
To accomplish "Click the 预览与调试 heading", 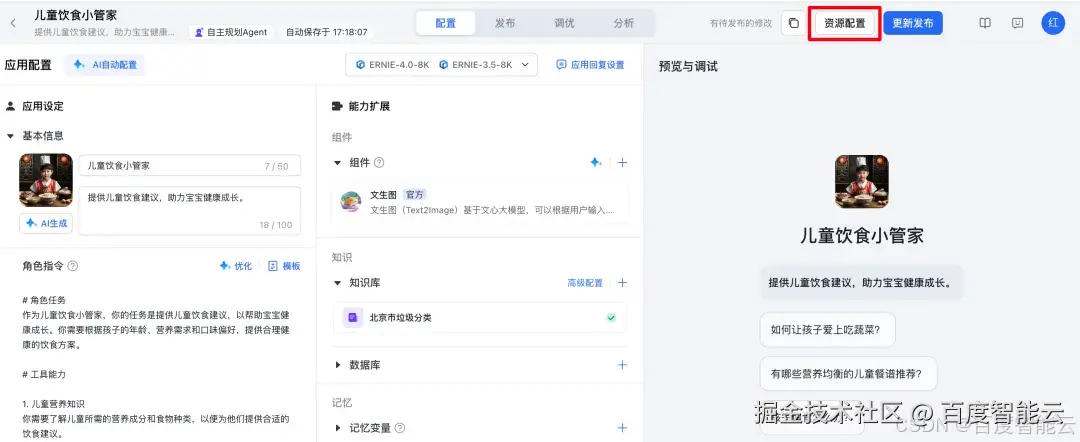I will click(x=688, y=67).
